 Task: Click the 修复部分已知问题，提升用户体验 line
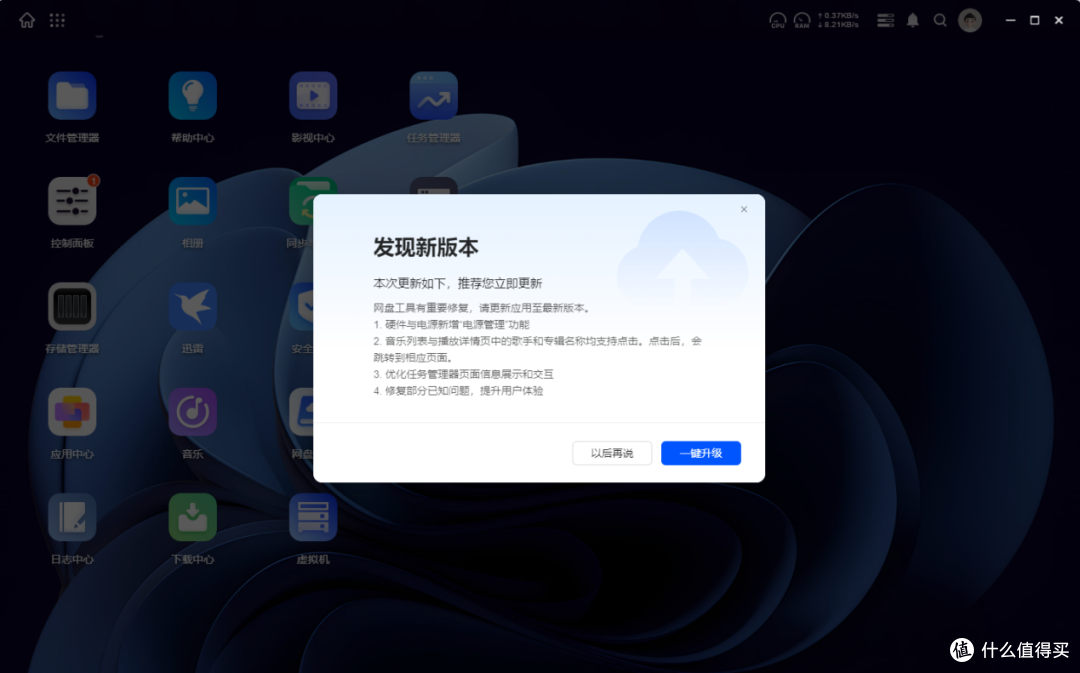tap(458, 391)
